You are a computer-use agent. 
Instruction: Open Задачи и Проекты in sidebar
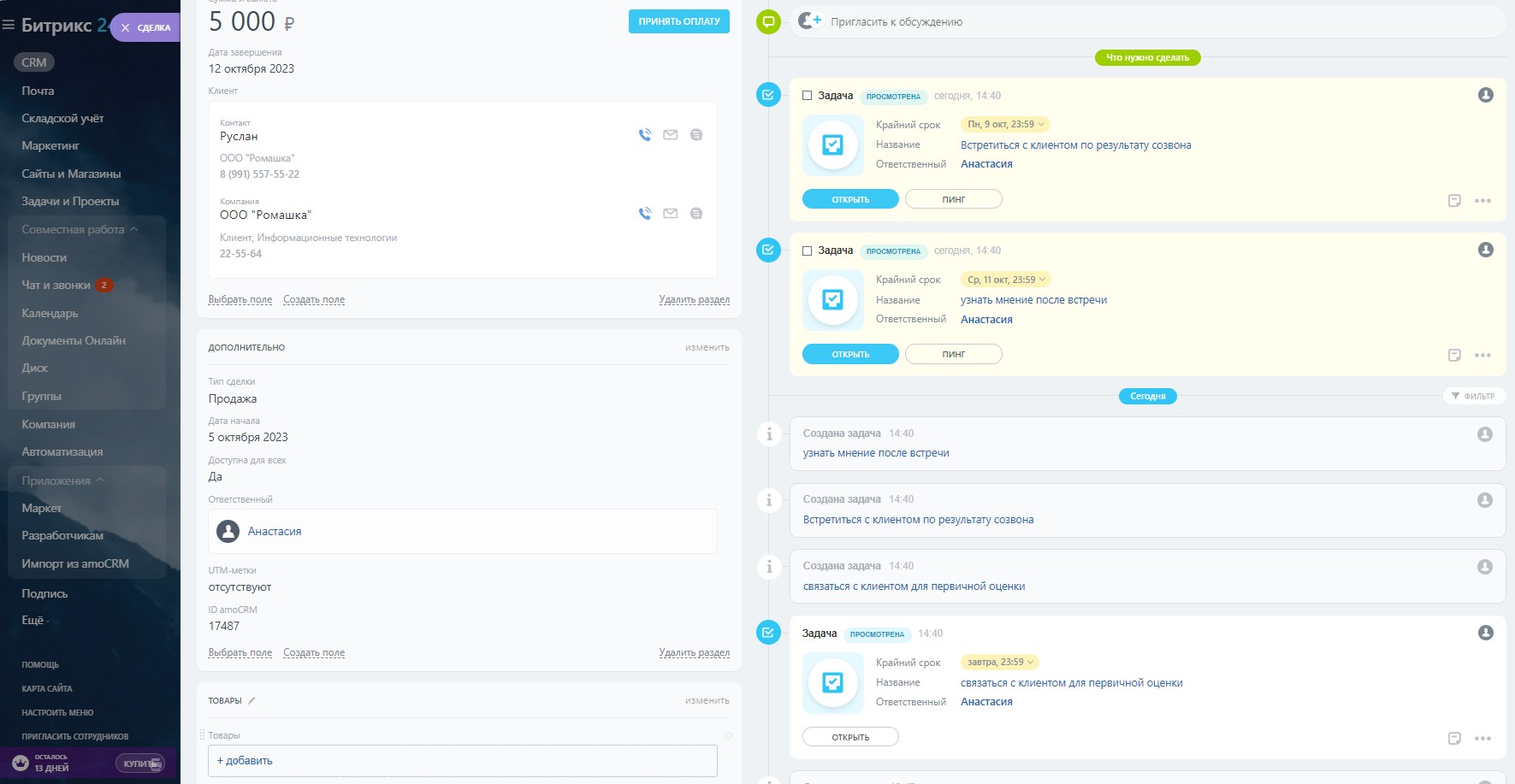70,202
